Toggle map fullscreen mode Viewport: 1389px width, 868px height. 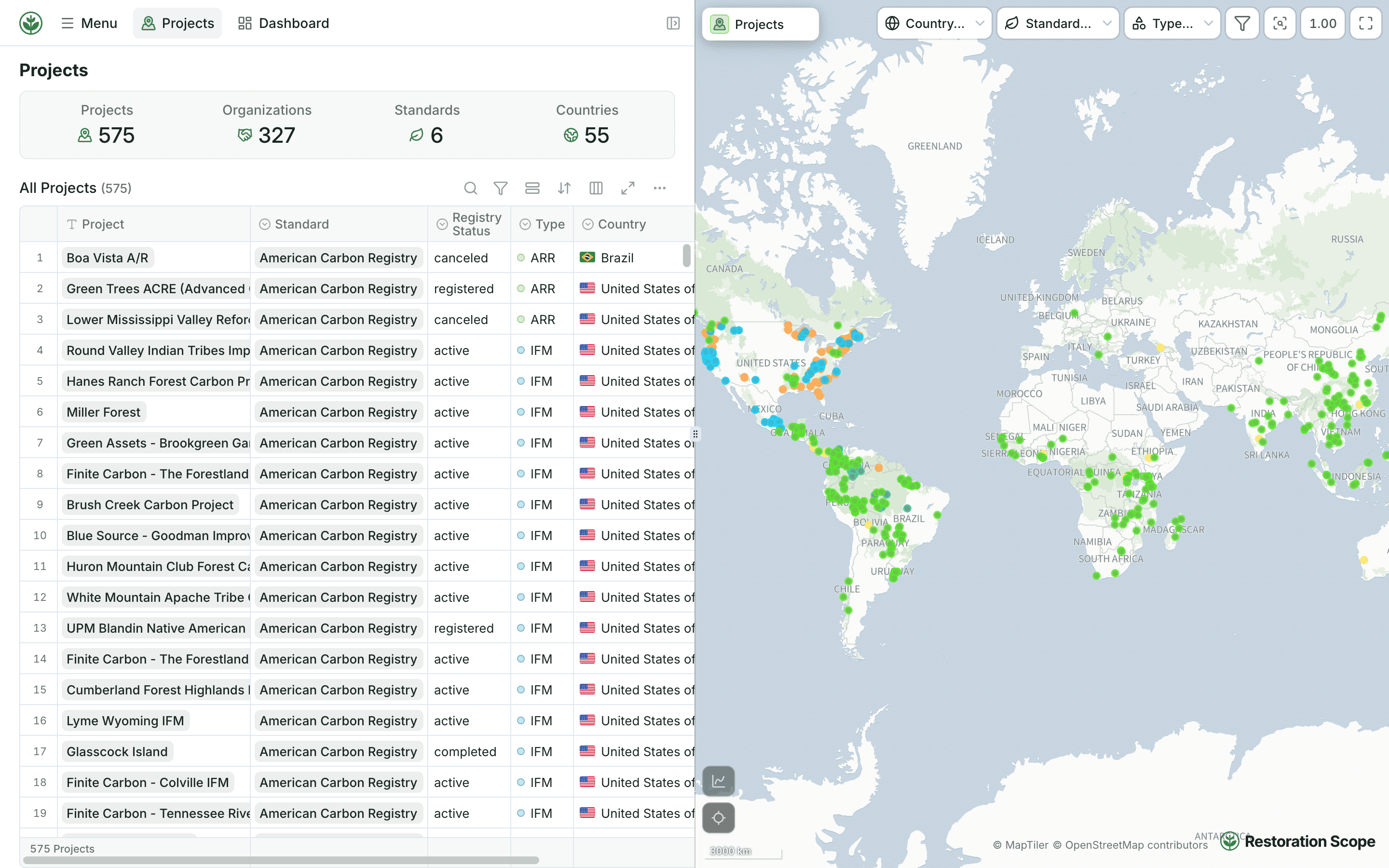pos(1365,24)
